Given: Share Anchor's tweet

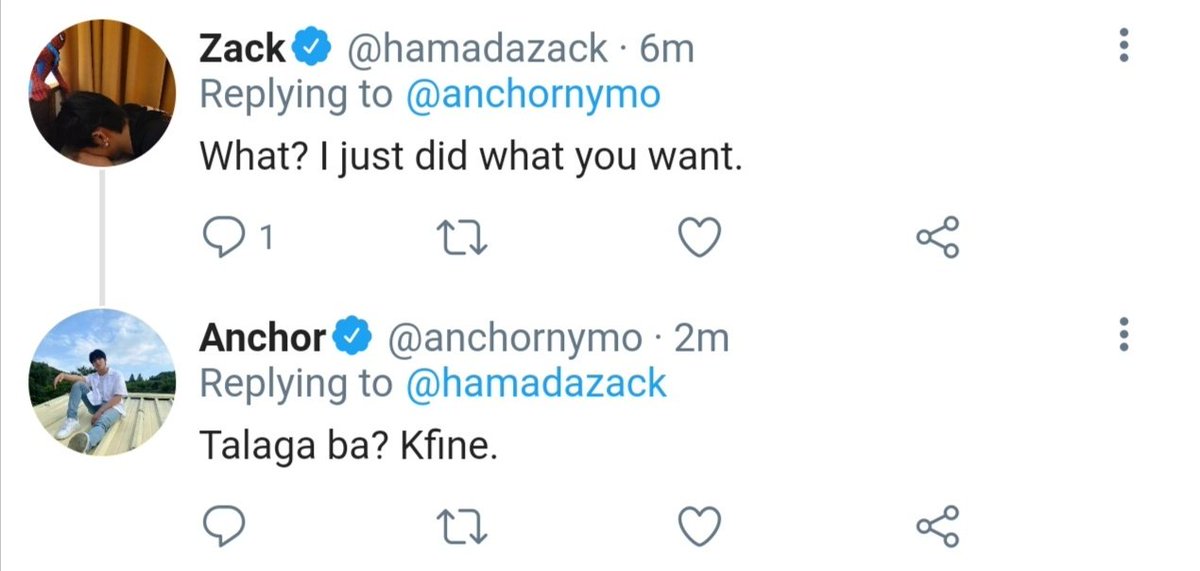Looking at the screenshot, I should 937,524.
